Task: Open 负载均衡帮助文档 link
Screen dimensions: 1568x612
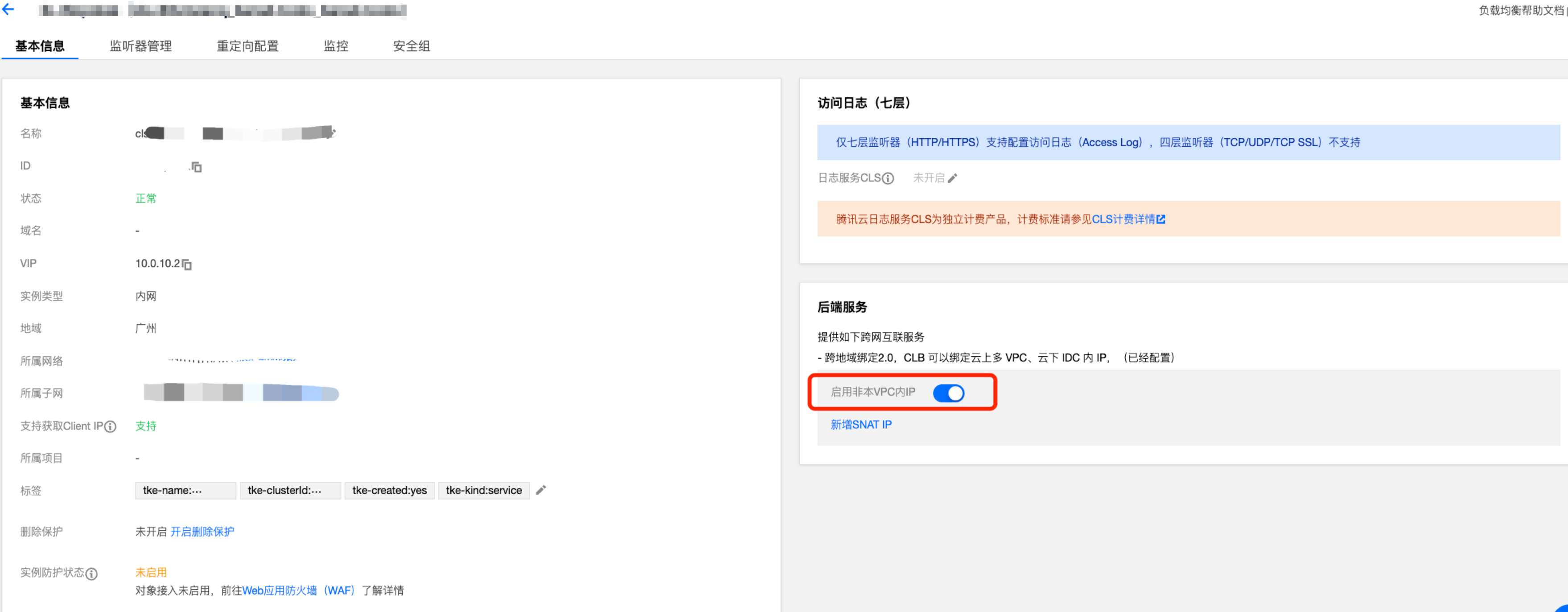Action: (x=1521, y=10)
